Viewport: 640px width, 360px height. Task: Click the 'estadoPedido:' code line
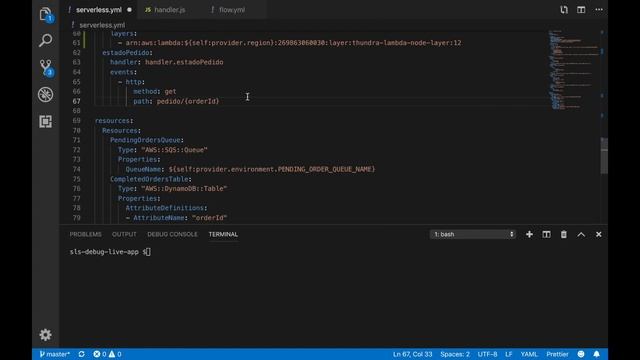pos(127,53)
